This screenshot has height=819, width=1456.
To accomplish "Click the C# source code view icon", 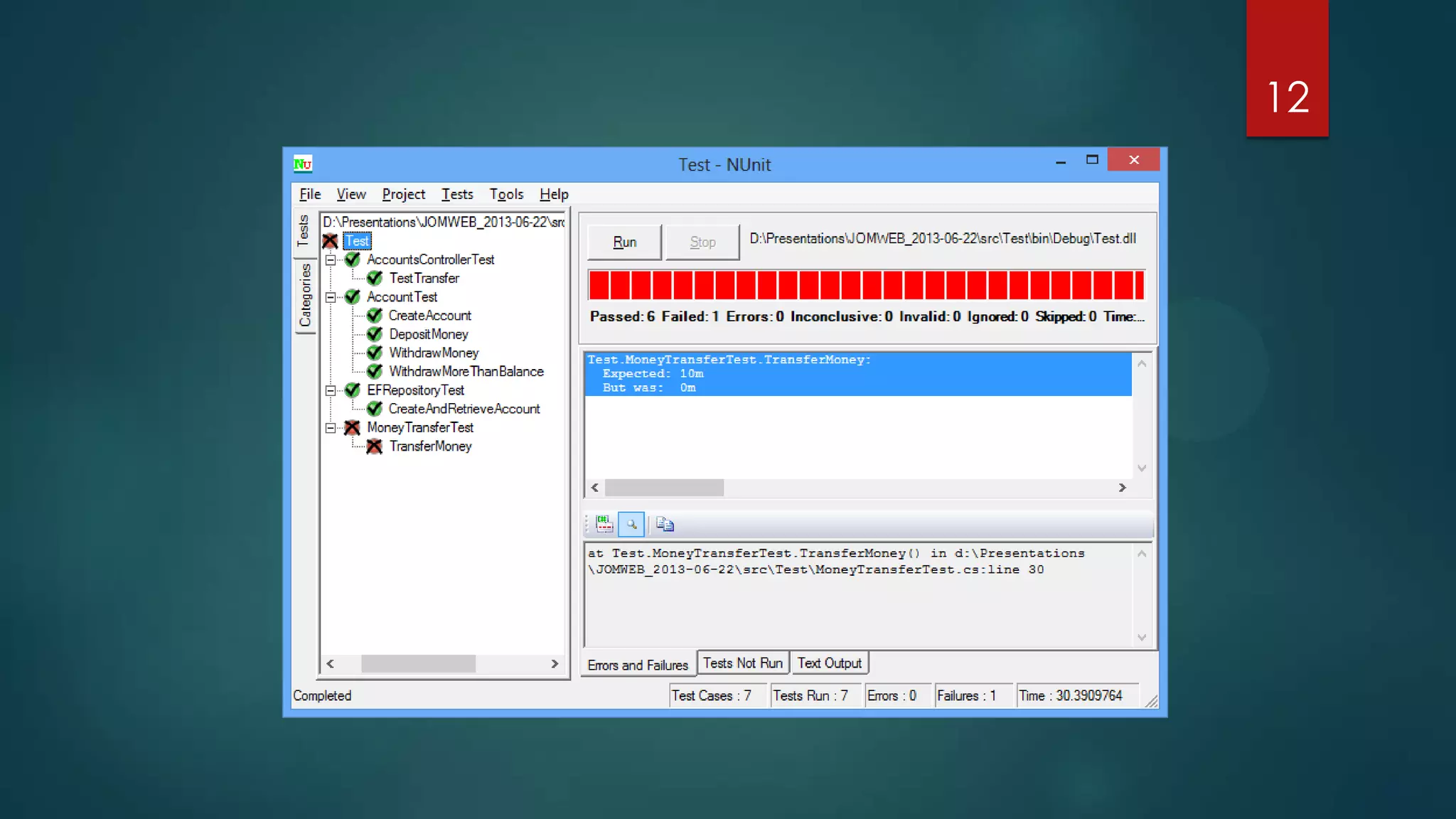I will (x=604, y=524).
